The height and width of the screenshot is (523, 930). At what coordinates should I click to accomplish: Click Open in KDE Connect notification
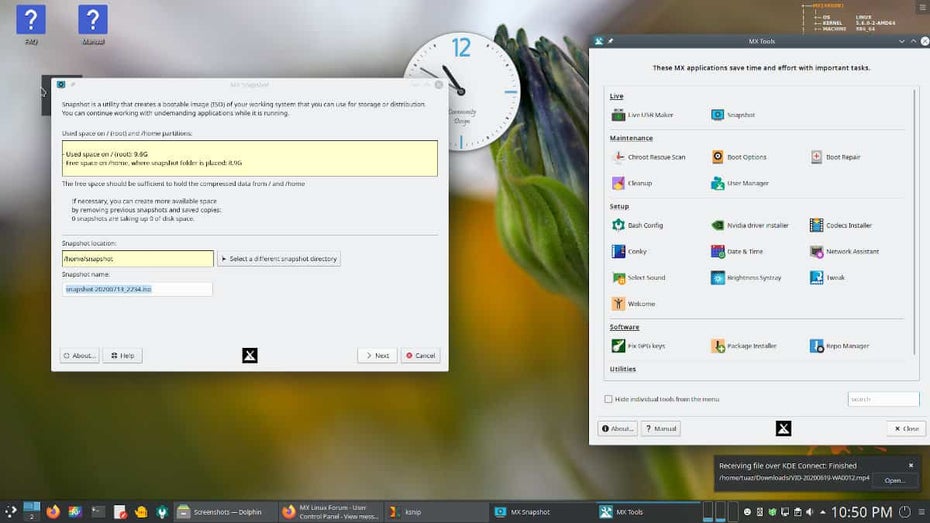click(x=894, y=480)
